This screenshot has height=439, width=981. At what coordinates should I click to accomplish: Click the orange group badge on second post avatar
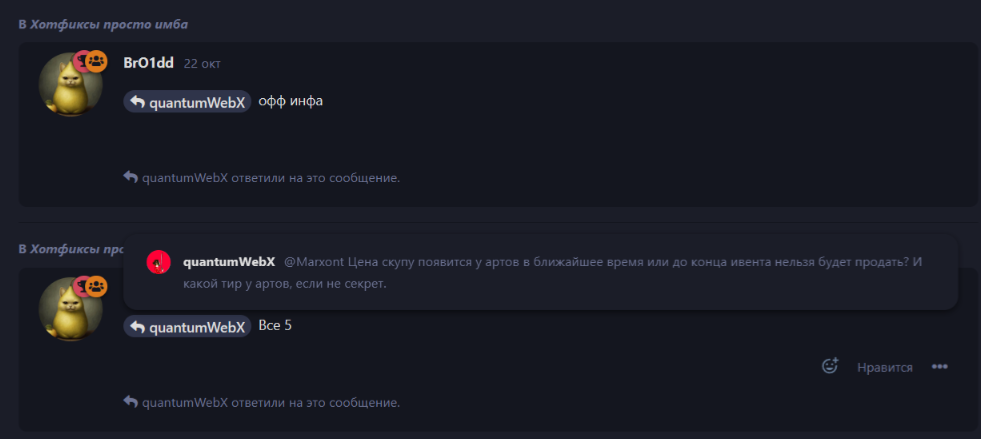(96, 287)
